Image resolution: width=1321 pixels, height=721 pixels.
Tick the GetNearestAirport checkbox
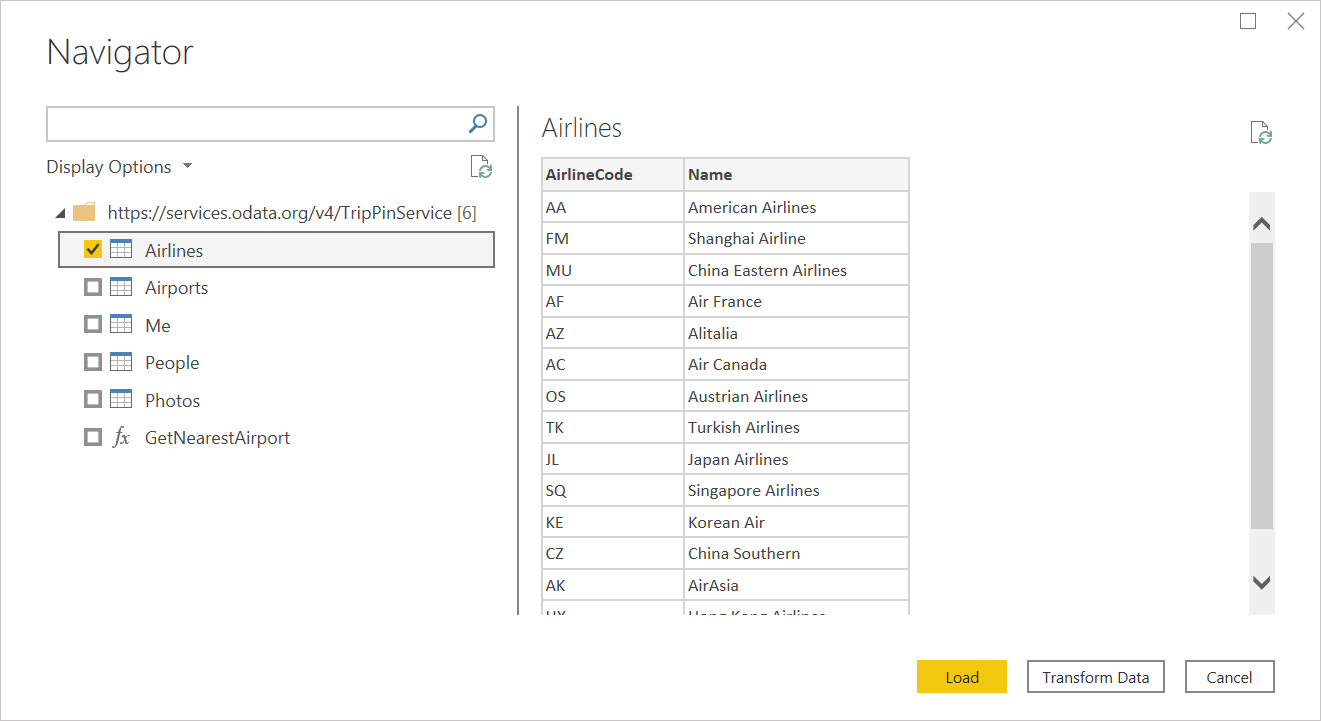pos(93,438)
